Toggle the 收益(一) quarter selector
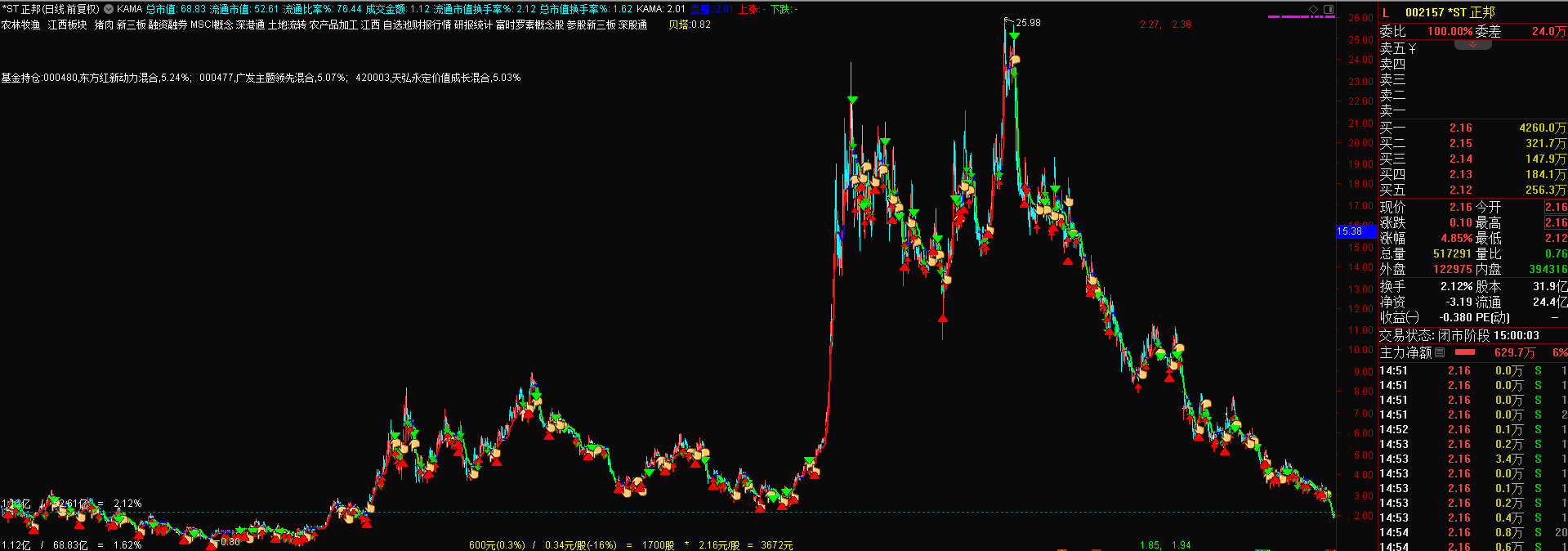This screenshot has height=551, width=1568. (1399, 317)
